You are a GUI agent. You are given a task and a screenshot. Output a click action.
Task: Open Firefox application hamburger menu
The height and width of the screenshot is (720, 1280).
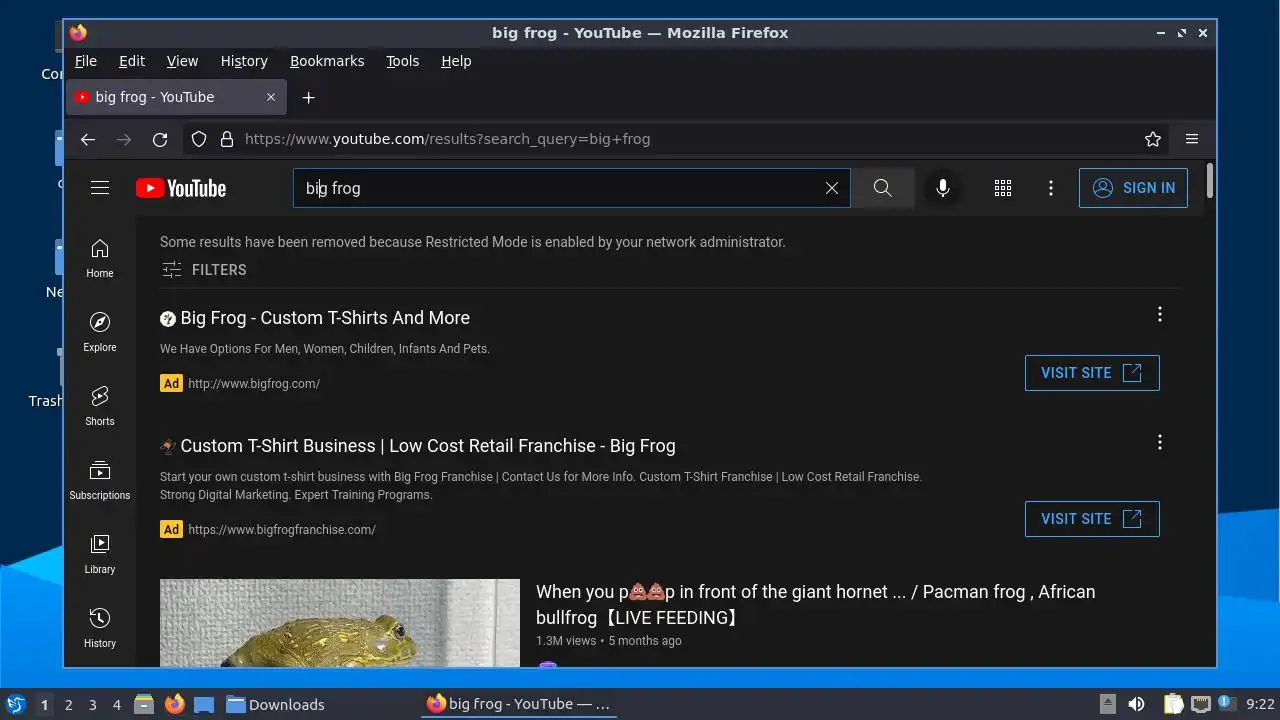[1192, 139]
